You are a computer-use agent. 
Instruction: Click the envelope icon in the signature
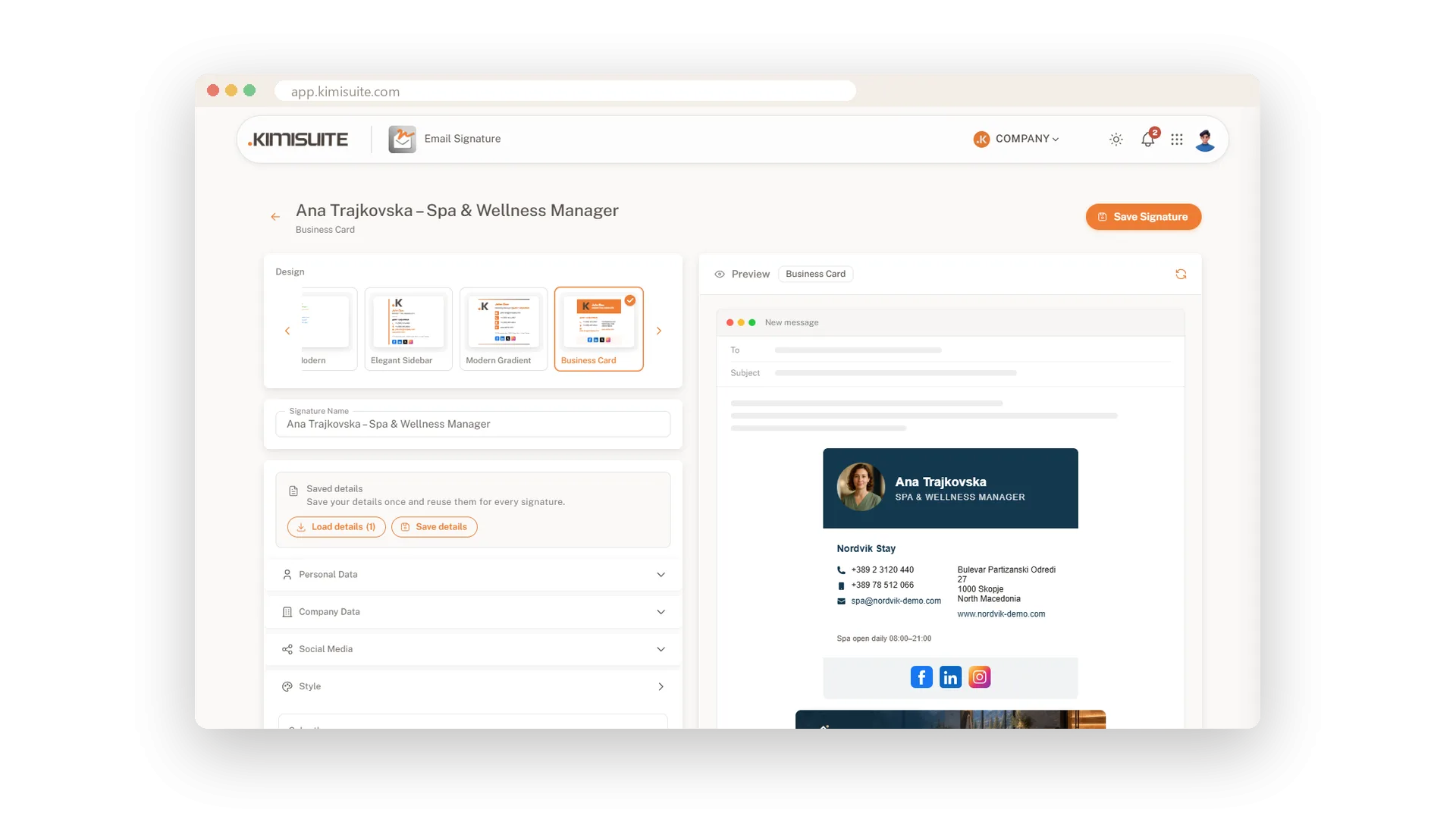[841, 601]
